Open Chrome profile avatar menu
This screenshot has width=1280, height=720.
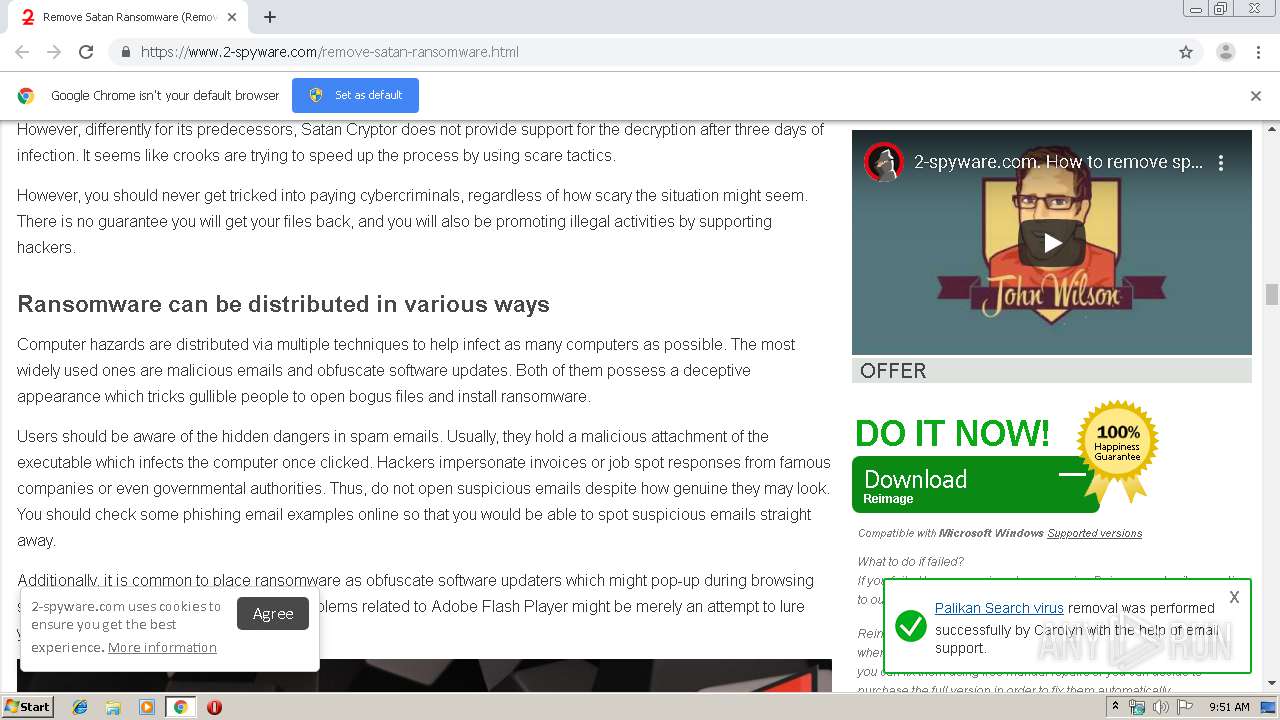coord(1226,52)
